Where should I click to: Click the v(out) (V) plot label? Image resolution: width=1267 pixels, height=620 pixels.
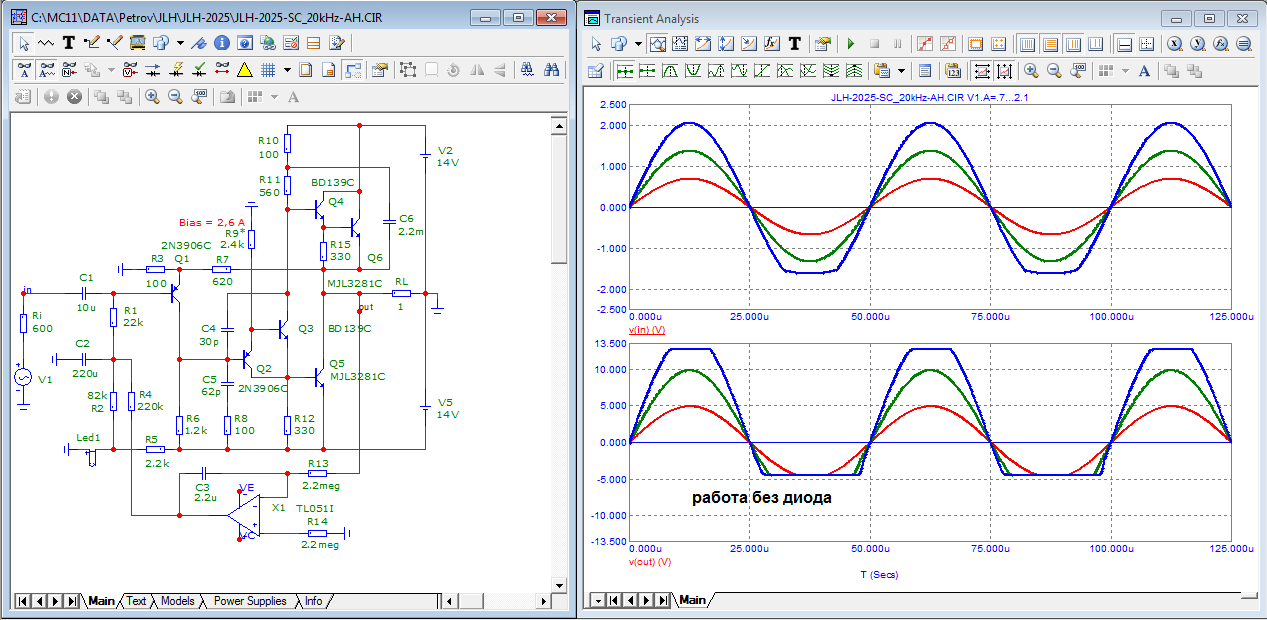pyautogui.click(x=650, y=562)
